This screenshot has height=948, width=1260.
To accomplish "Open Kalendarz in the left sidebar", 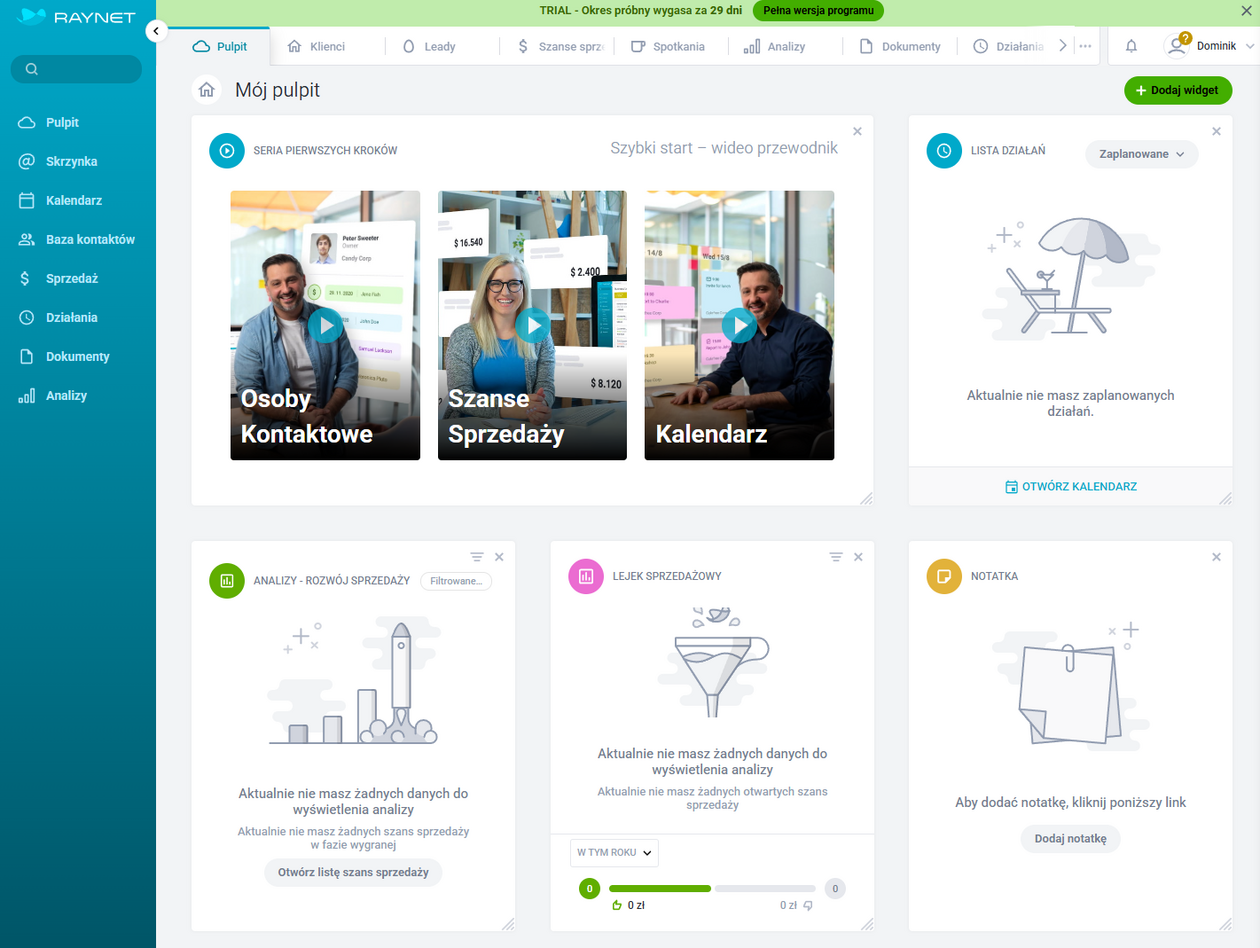I will click(x=73, y=200).
